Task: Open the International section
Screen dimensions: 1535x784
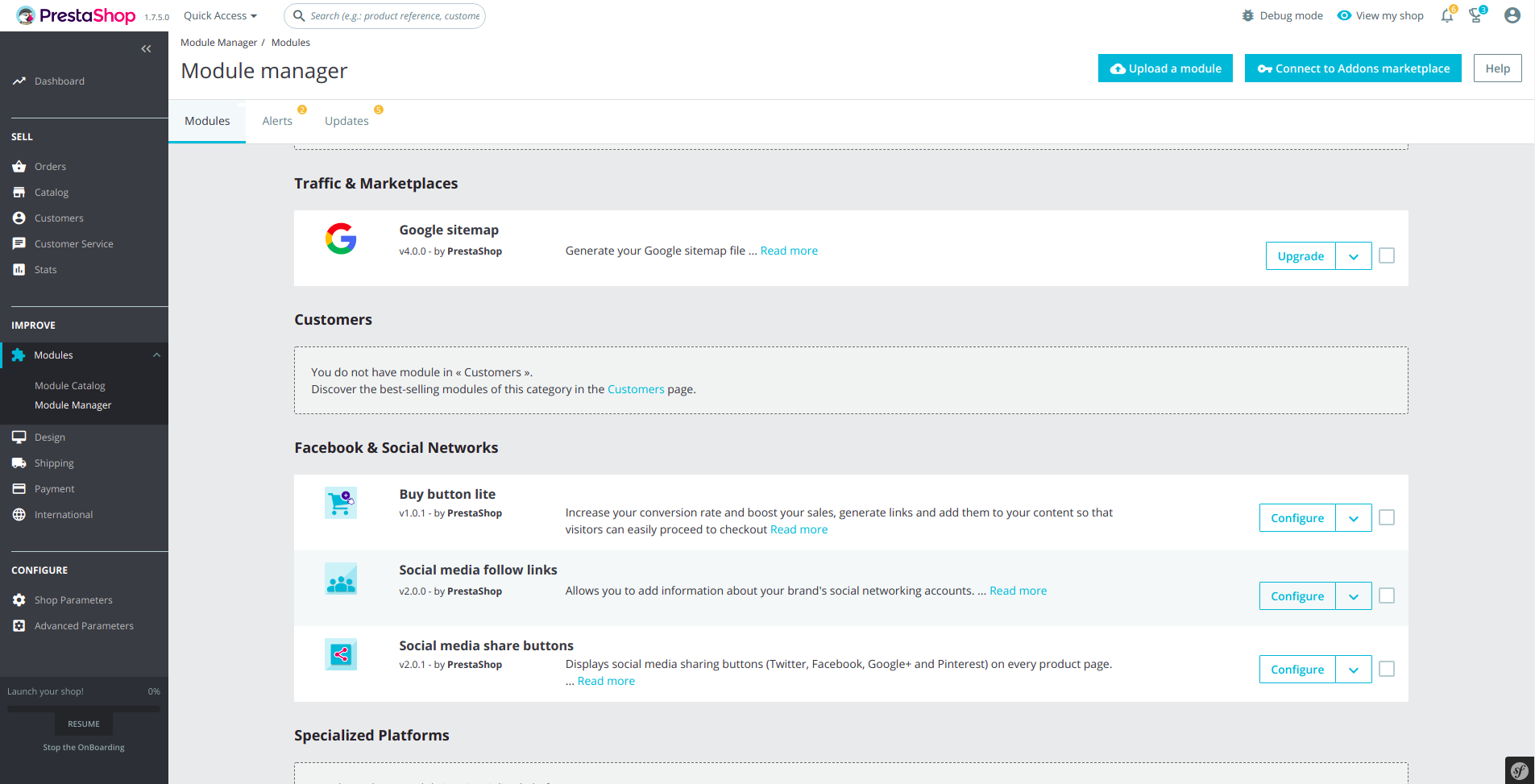Action: 63,514
